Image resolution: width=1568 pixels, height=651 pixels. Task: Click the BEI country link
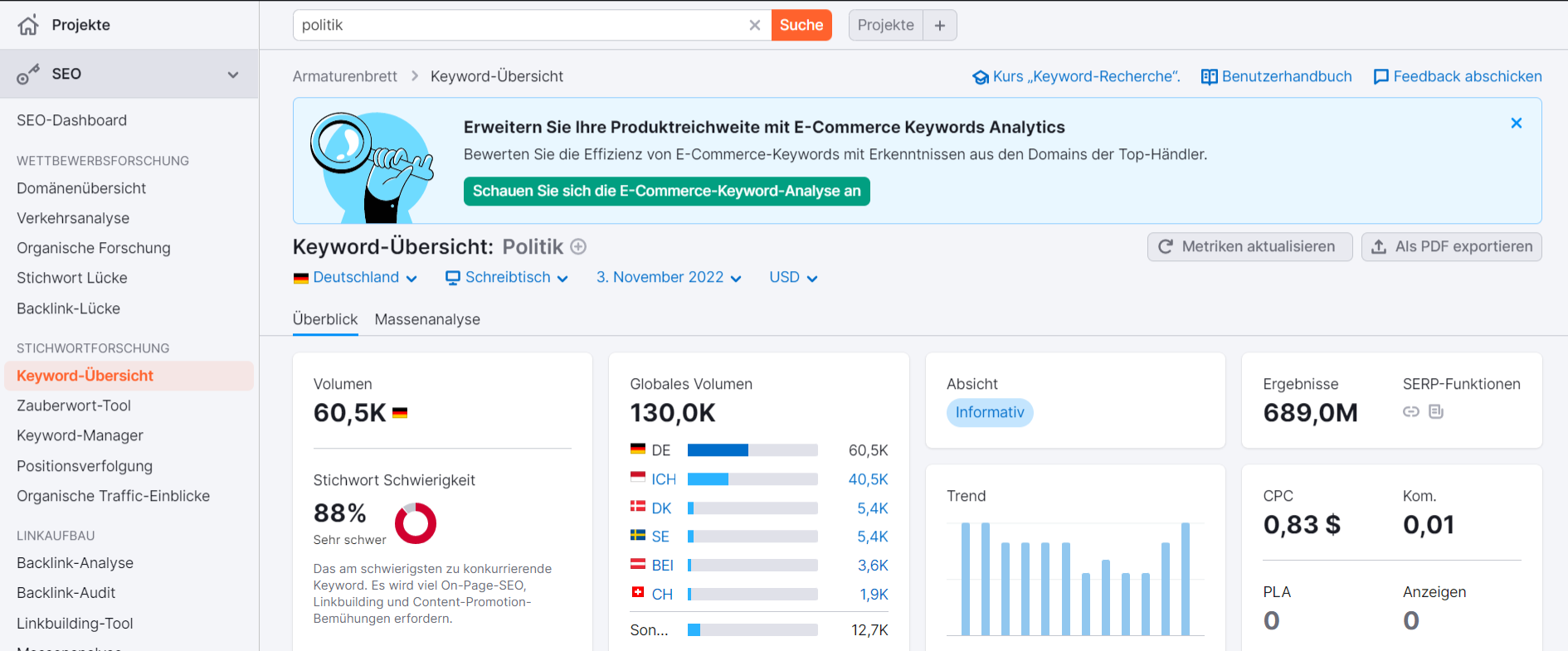663,566
